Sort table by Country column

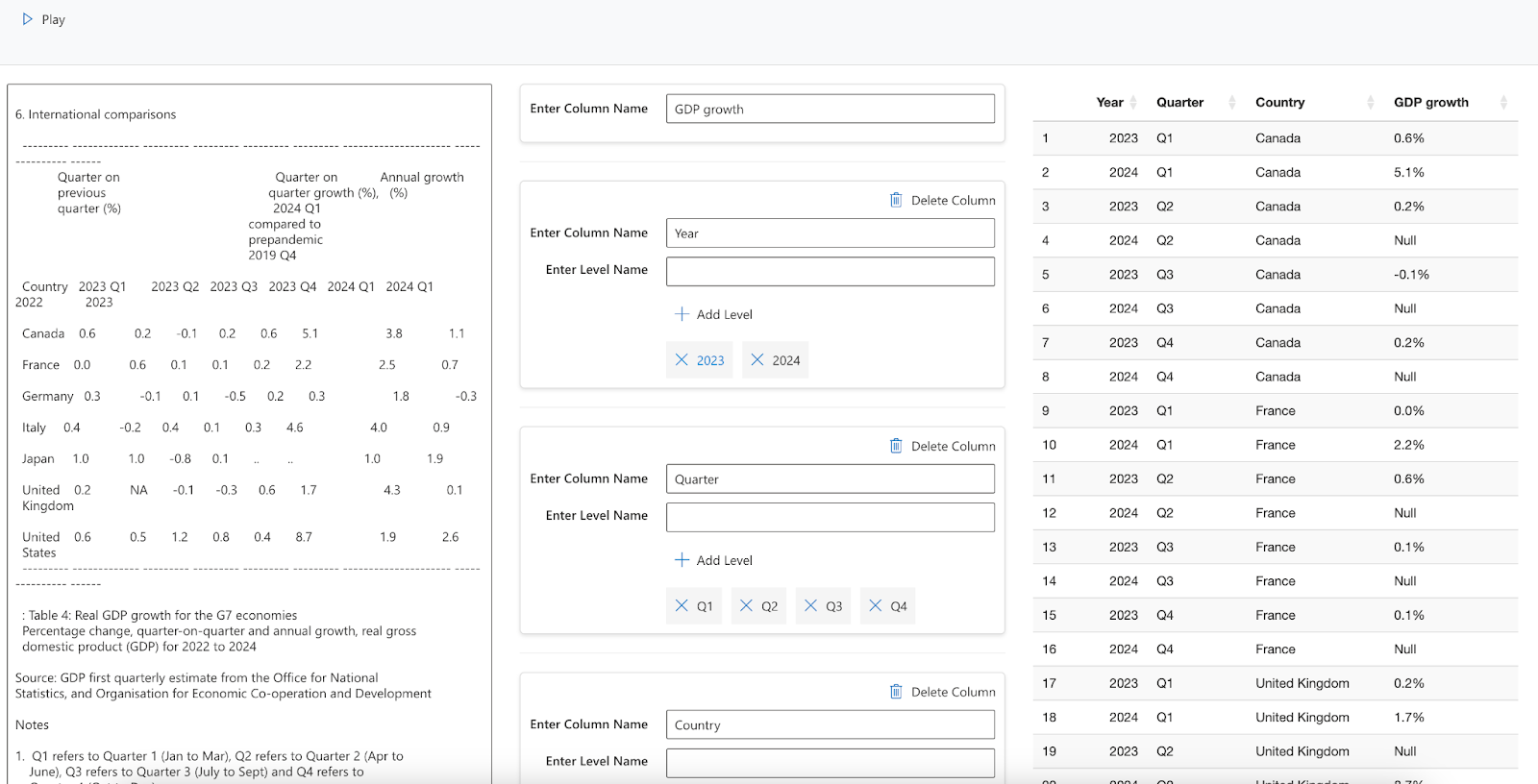pyautogui.click(x=1370, y=103)
